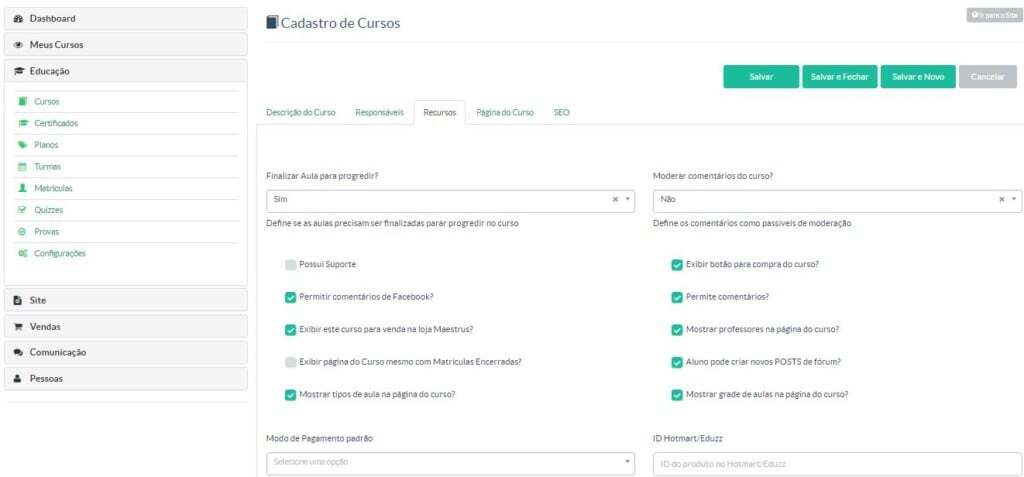Click the Planos tag icon
The height and width of the screenshot is (477, 1024).
(x=23, y=145)
